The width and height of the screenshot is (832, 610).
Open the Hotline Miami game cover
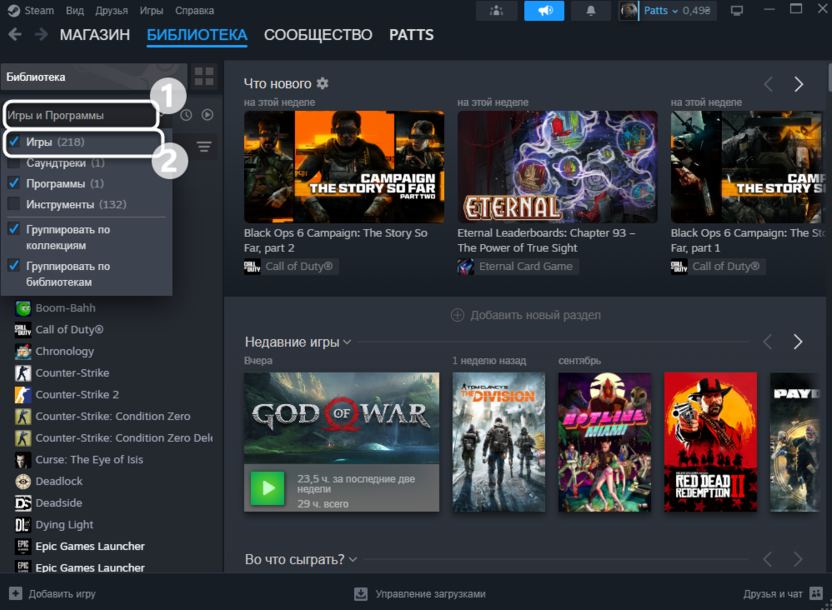coord(604,442)
